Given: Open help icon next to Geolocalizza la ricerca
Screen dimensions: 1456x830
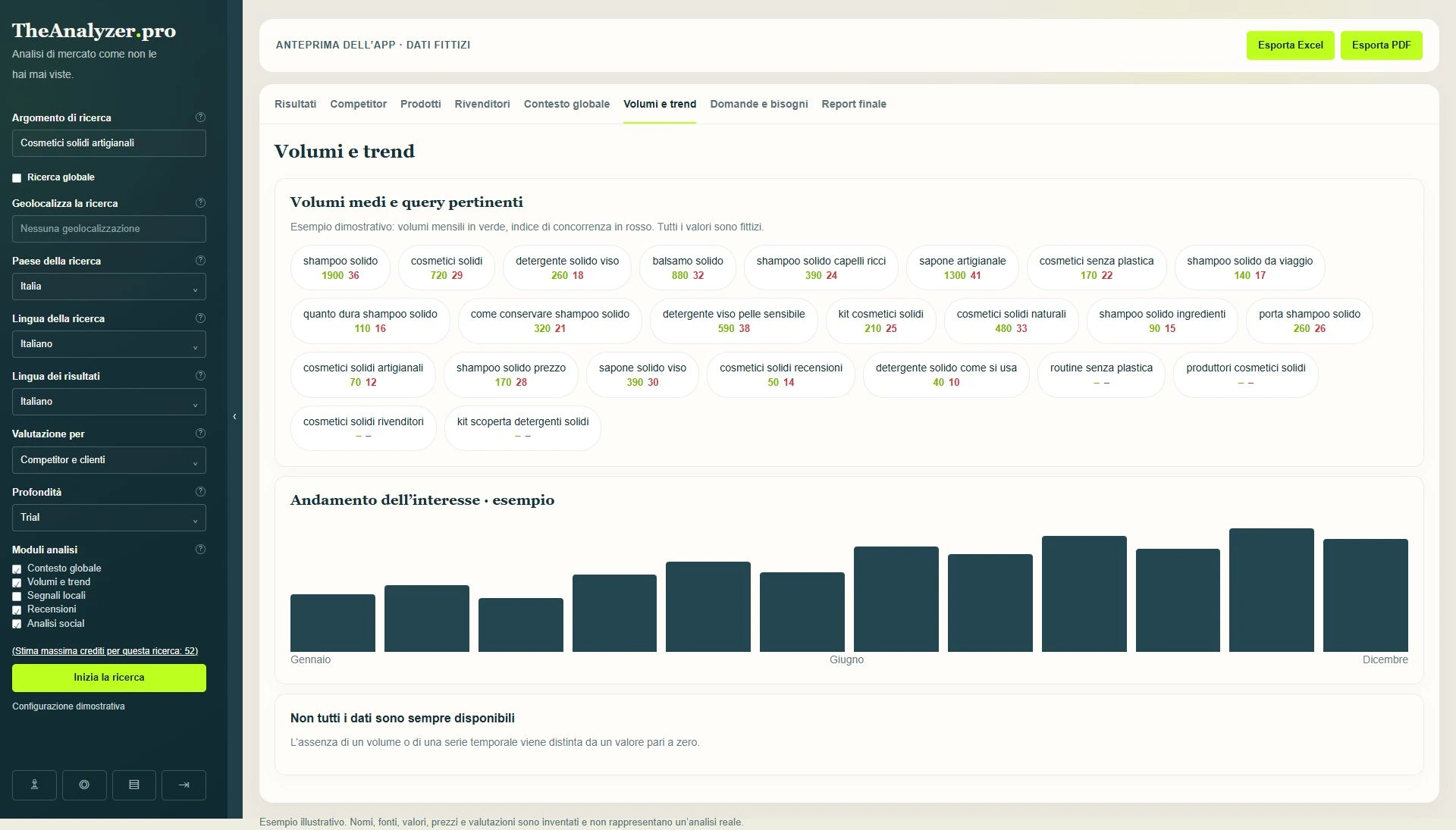Looking at the screenshot, I should (x=200, y=203).
